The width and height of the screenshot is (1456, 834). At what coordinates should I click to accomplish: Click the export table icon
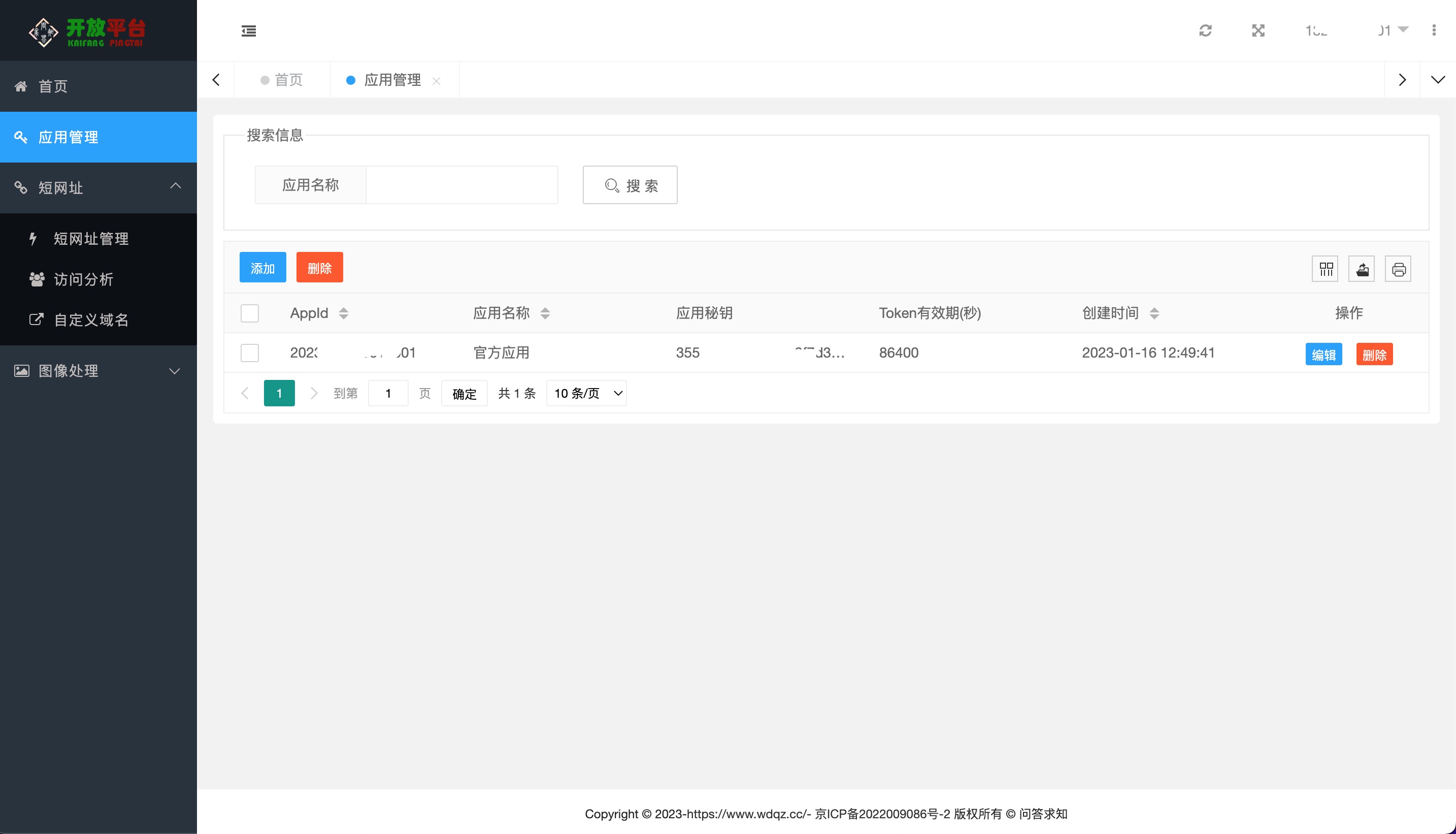click(1362, 269)
